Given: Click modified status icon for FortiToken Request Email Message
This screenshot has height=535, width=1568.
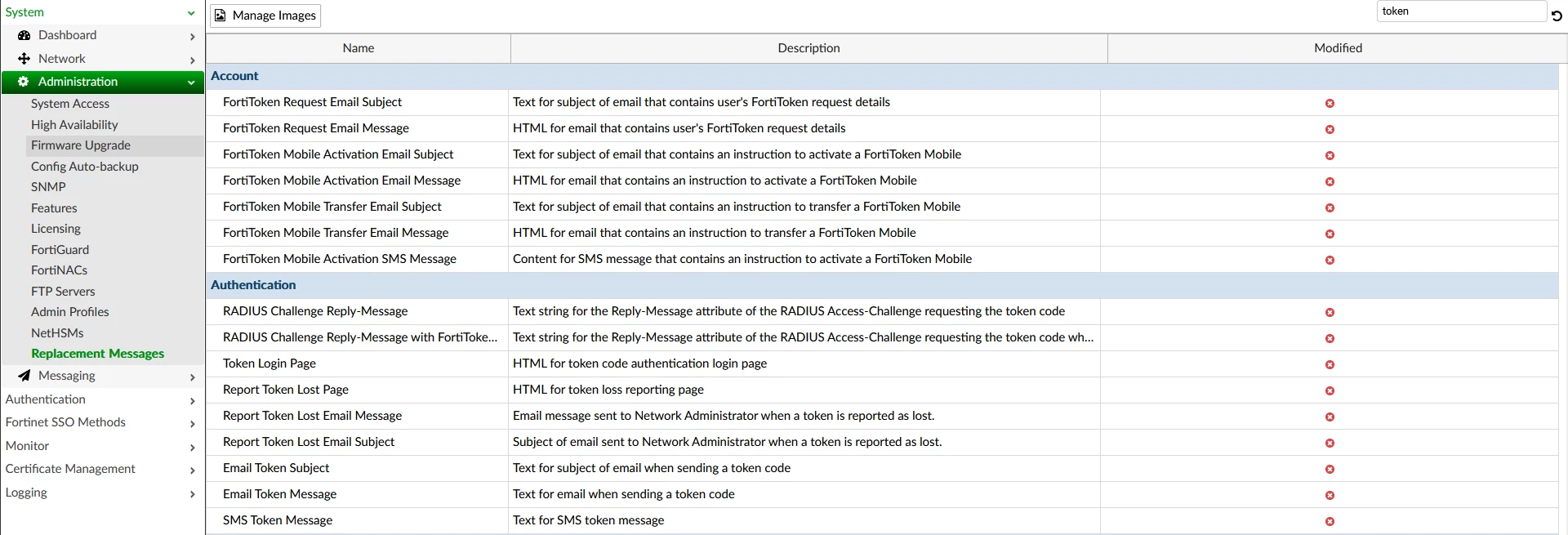Looking at the screenshot, I should click(1330, 129).
